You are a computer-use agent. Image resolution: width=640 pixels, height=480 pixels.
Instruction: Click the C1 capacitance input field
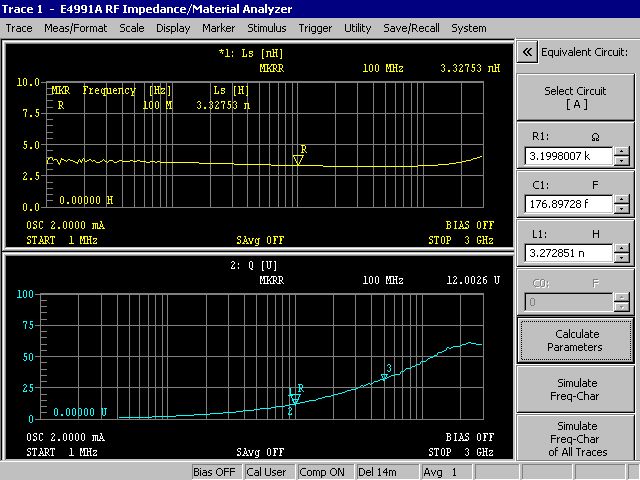568,205
